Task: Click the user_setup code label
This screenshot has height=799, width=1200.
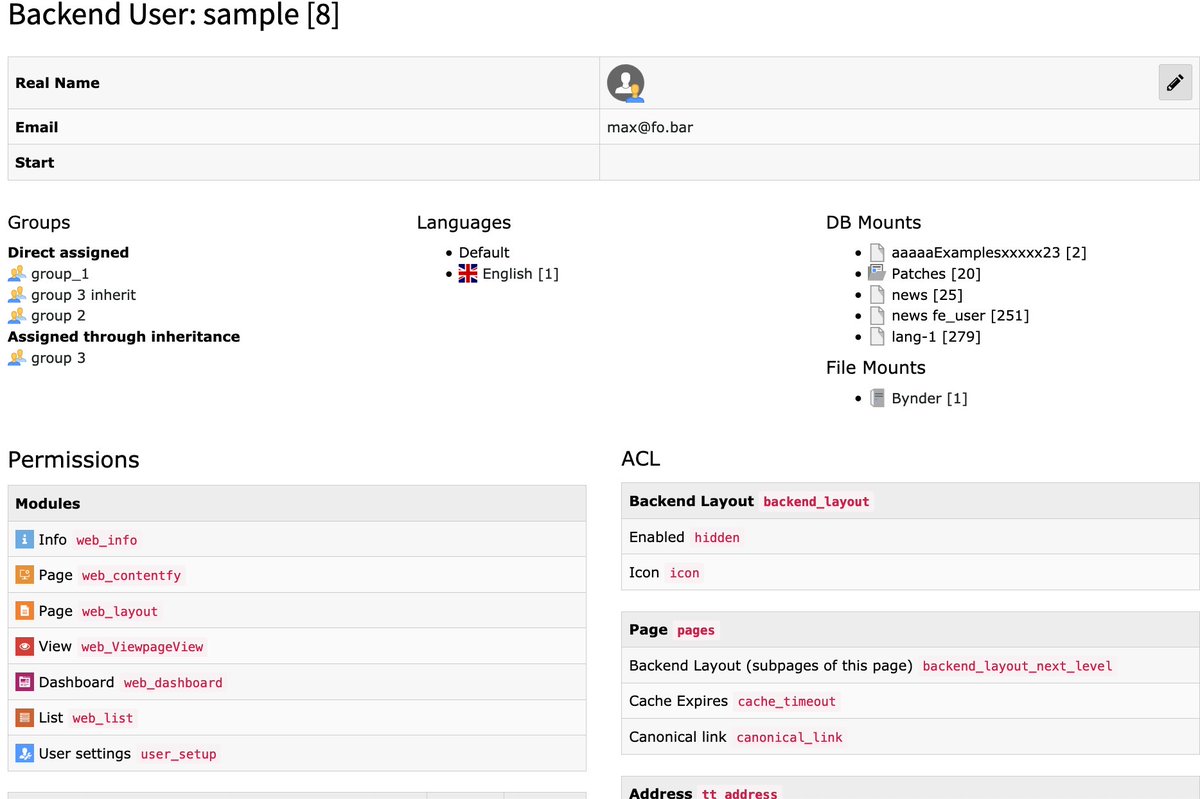Action: 179,755
